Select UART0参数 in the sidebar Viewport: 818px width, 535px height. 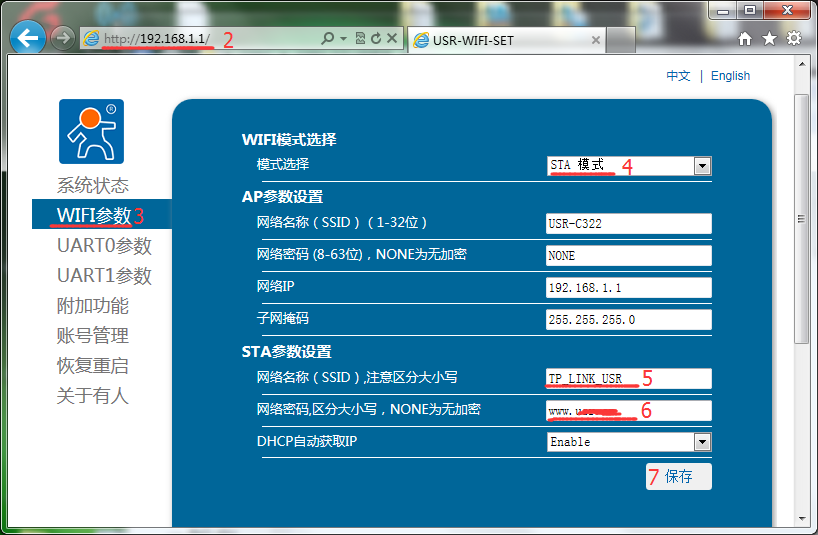point(104,245)
